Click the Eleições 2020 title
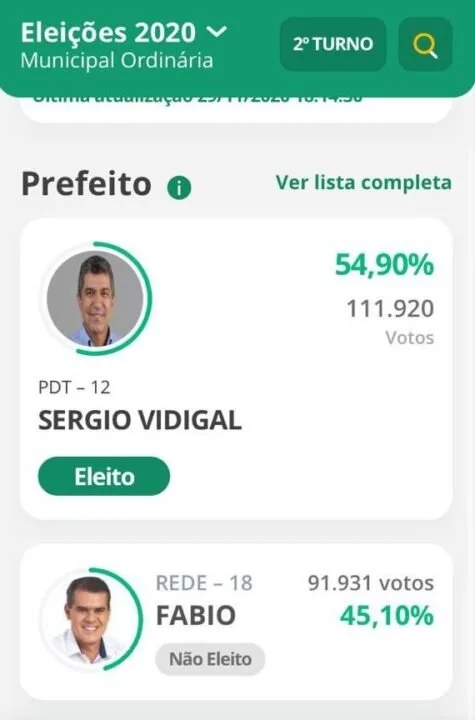Screen dimensions: 475x720 [x=108, y=33]
